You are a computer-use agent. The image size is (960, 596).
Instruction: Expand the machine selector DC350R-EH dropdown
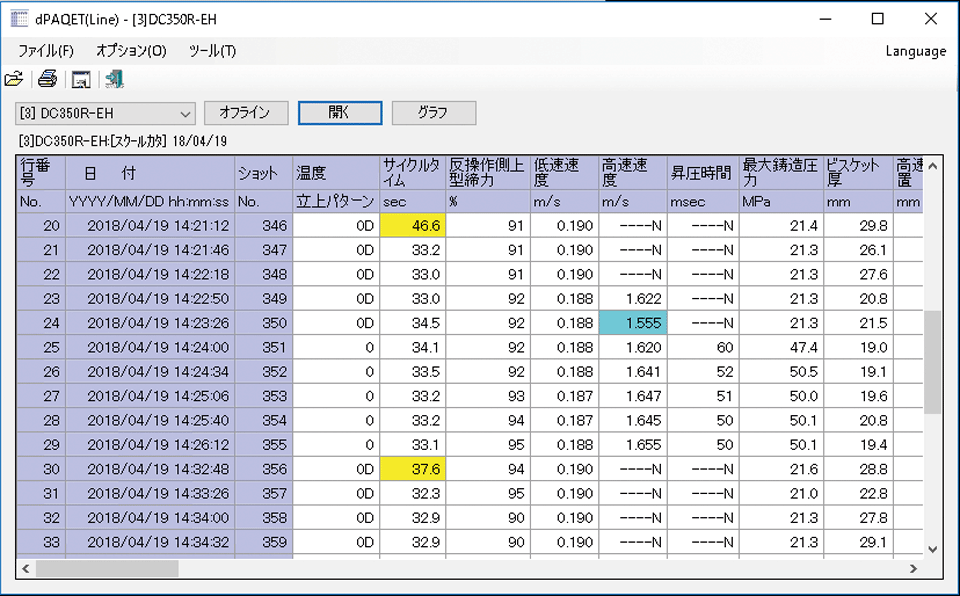coord(185,113)
